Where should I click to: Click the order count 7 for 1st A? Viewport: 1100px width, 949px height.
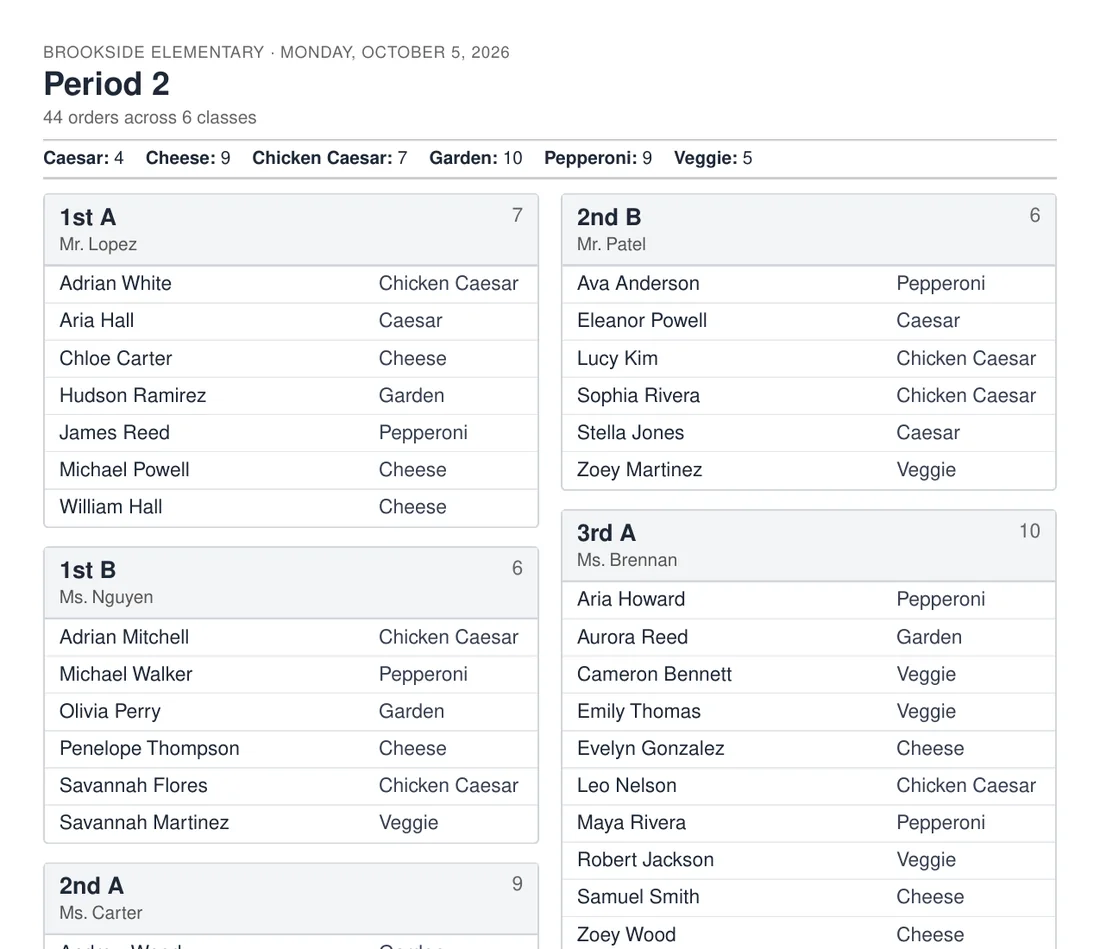(x=517, y=215)
